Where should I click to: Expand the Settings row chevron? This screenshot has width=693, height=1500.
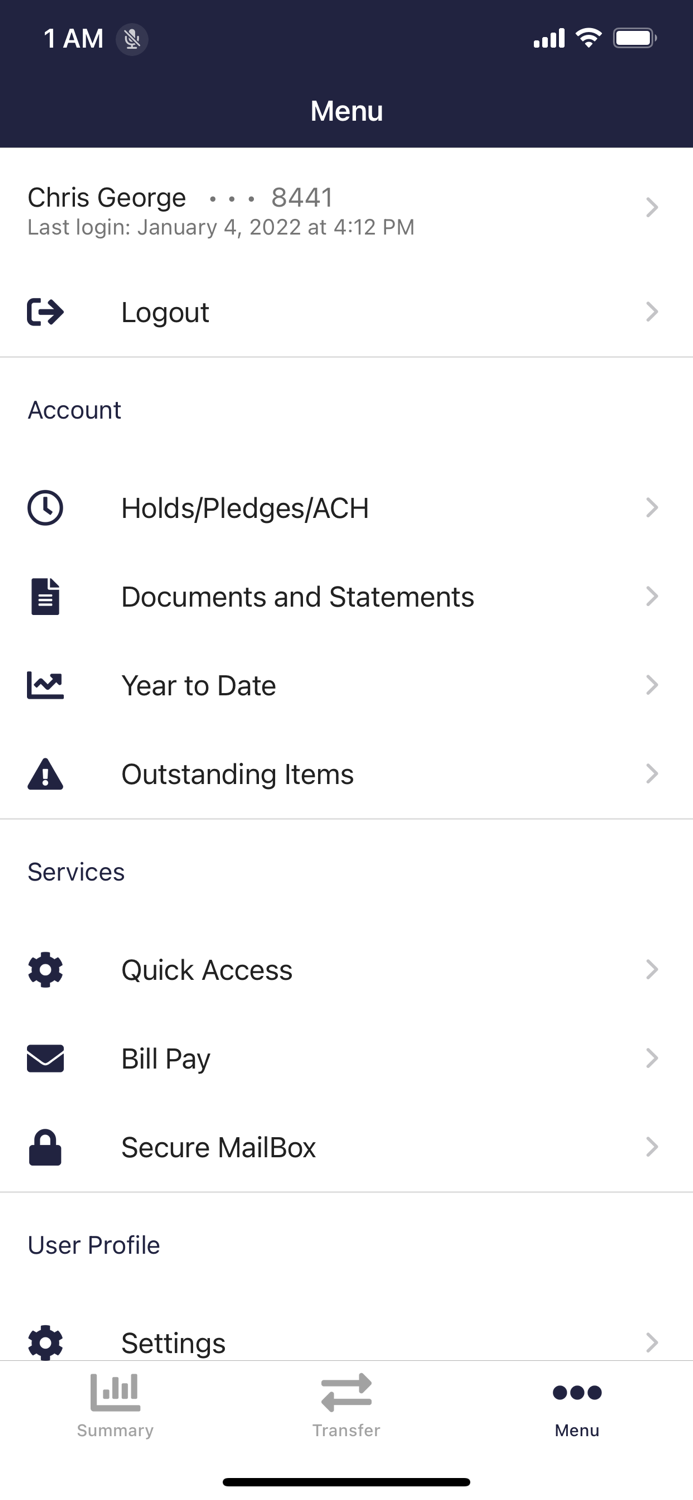651,1343
